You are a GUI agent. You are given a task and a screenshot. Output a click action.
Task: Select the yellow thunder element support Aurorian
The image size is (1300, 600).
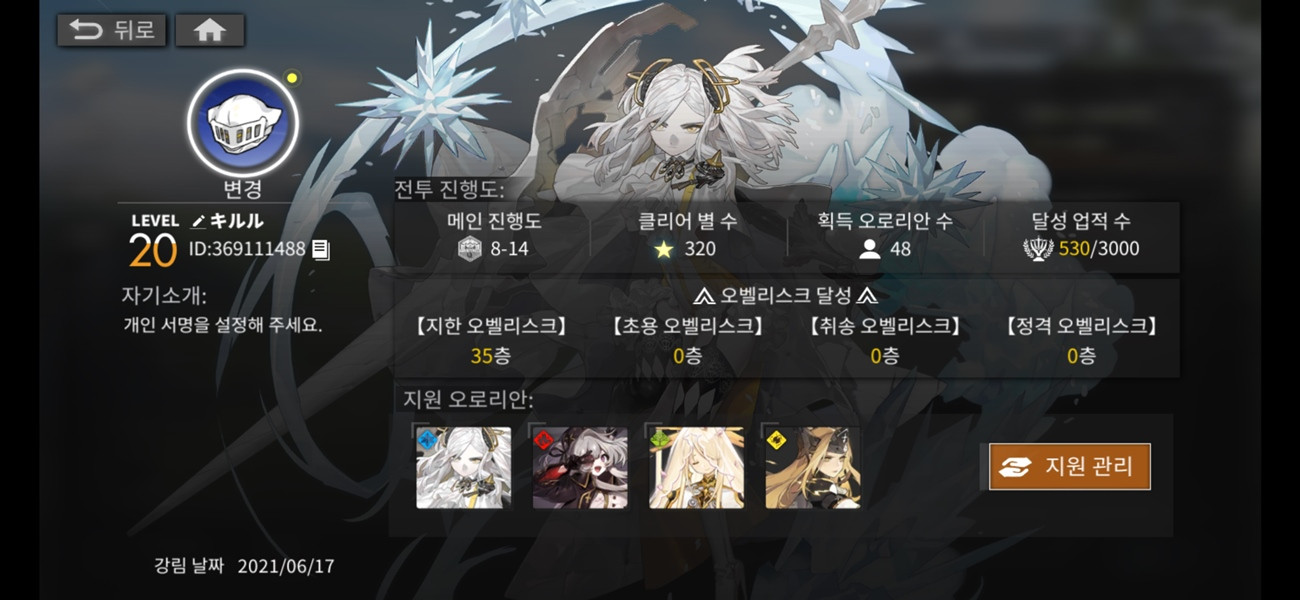[x=813, y=467]
